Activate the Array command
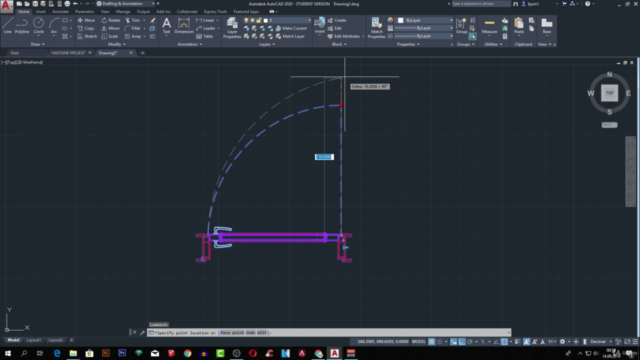 (133, 36)
